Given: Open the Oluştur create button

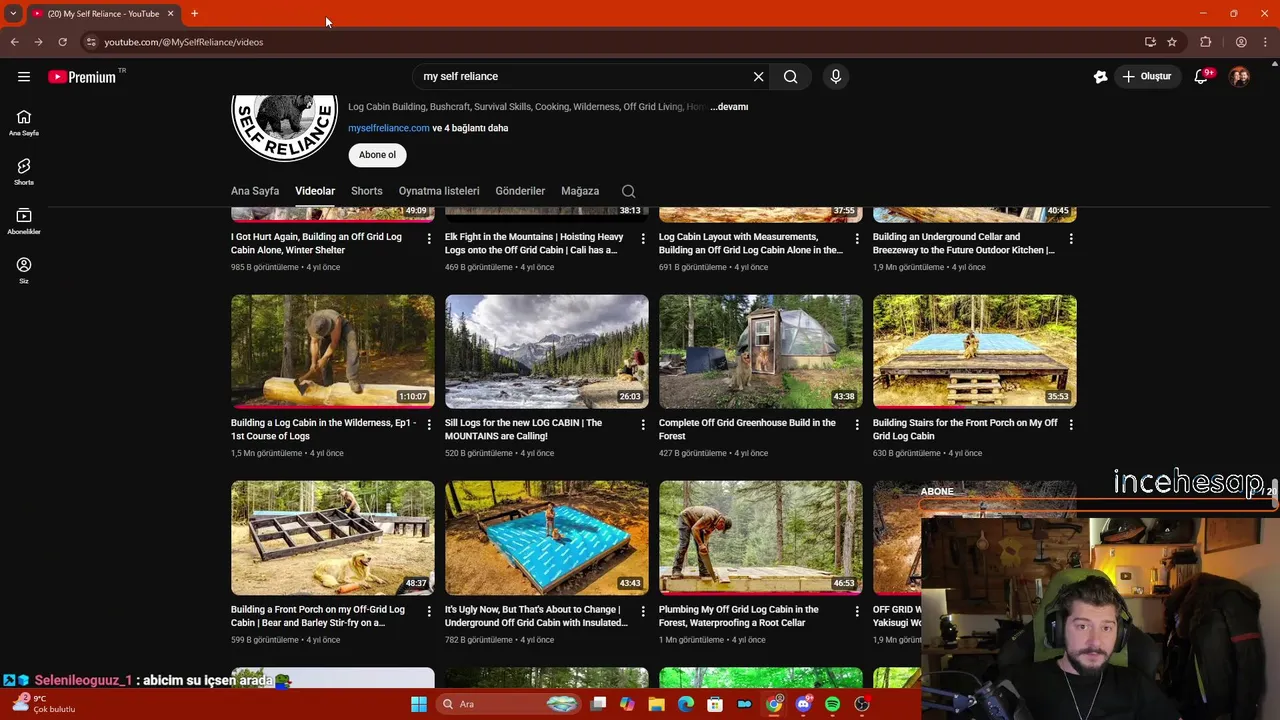Looking at the screenshot, I should click(1146, 76).
